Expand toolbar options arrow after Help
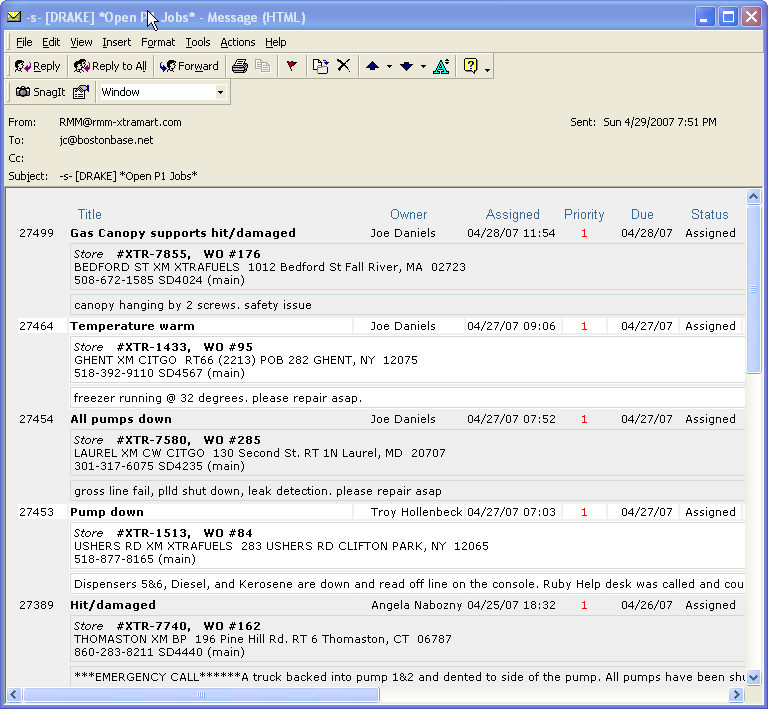The width and height of the screenshot is (768, 709). 487,71
